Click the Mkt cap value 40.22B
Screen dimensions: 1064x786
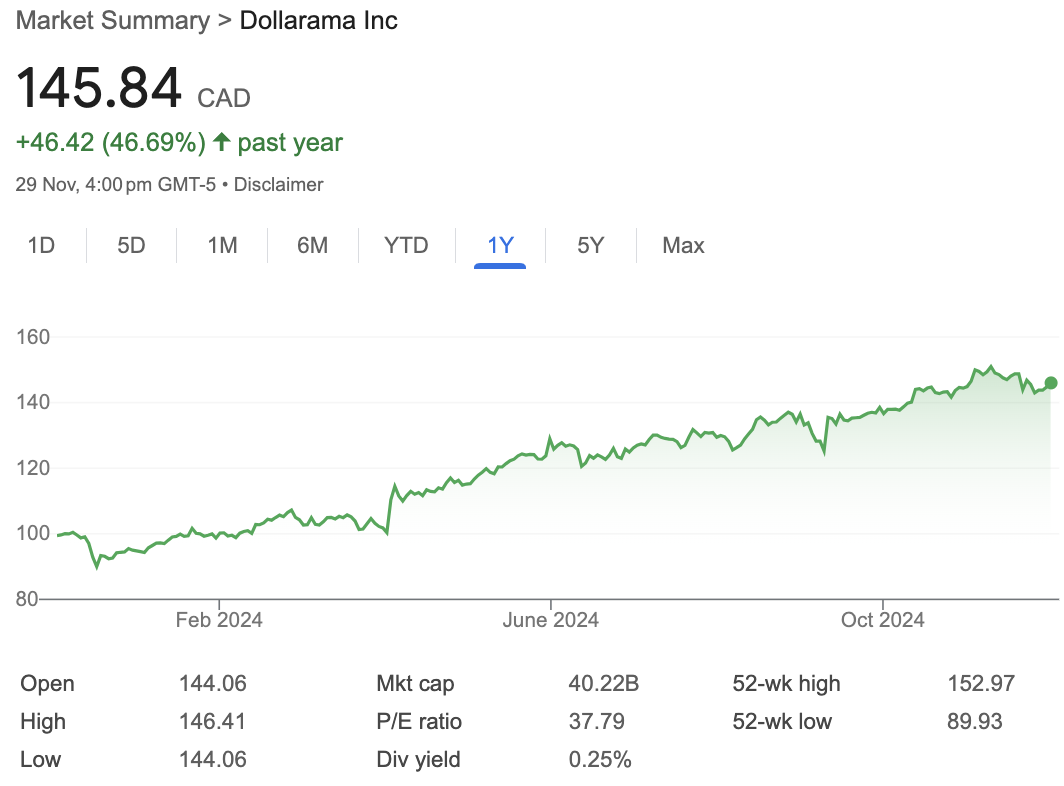click(603, 684)
